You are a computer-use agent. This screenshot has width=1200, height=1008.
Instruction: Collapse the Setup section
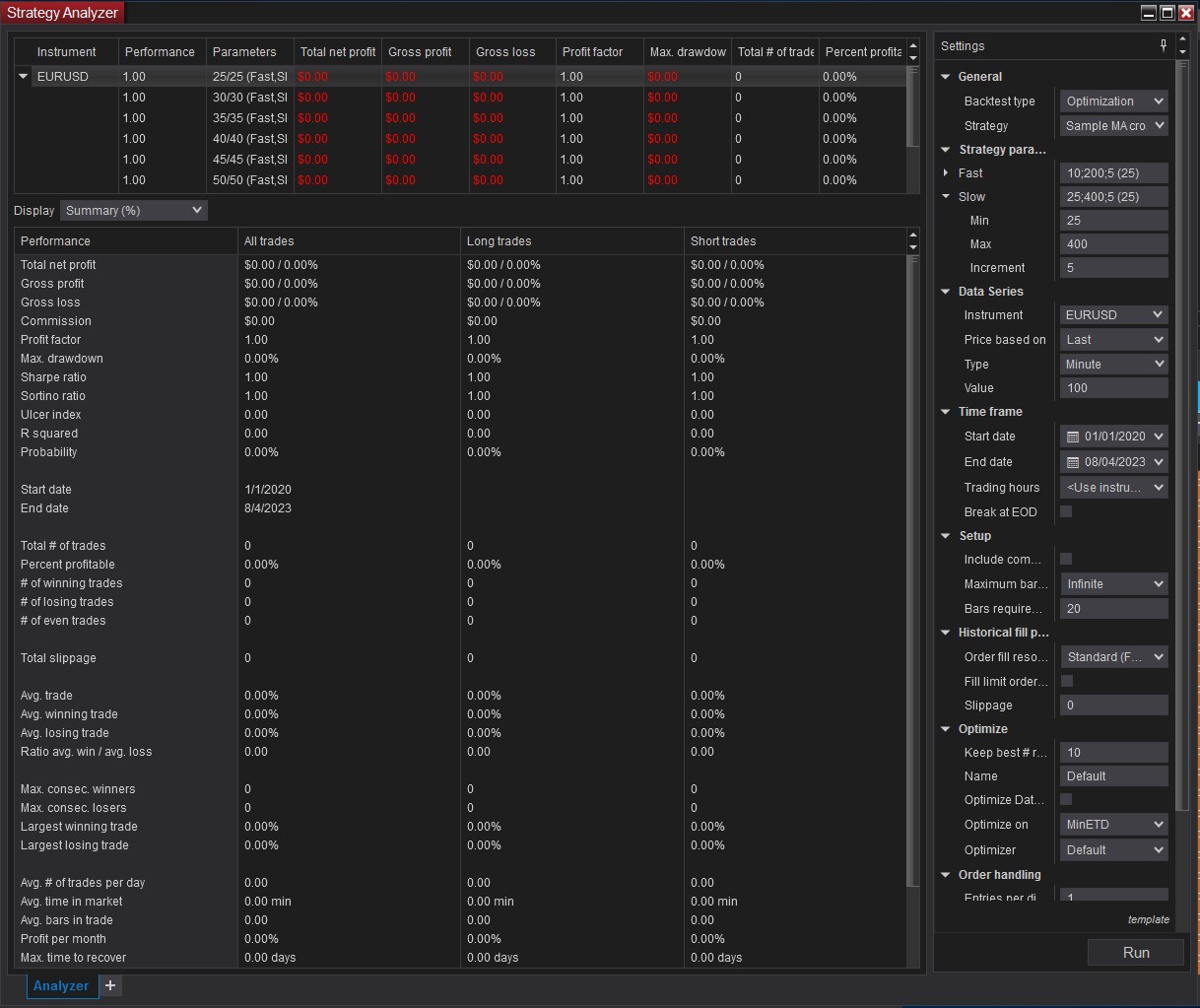click(x=946, y=536)
